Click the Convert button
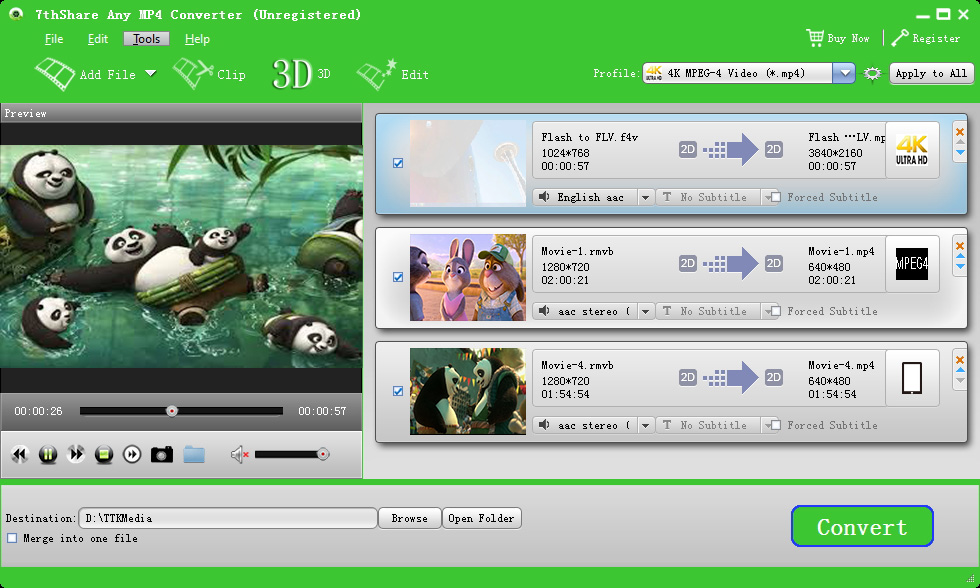Screen dimensions: 980x588 pos(862,526)
